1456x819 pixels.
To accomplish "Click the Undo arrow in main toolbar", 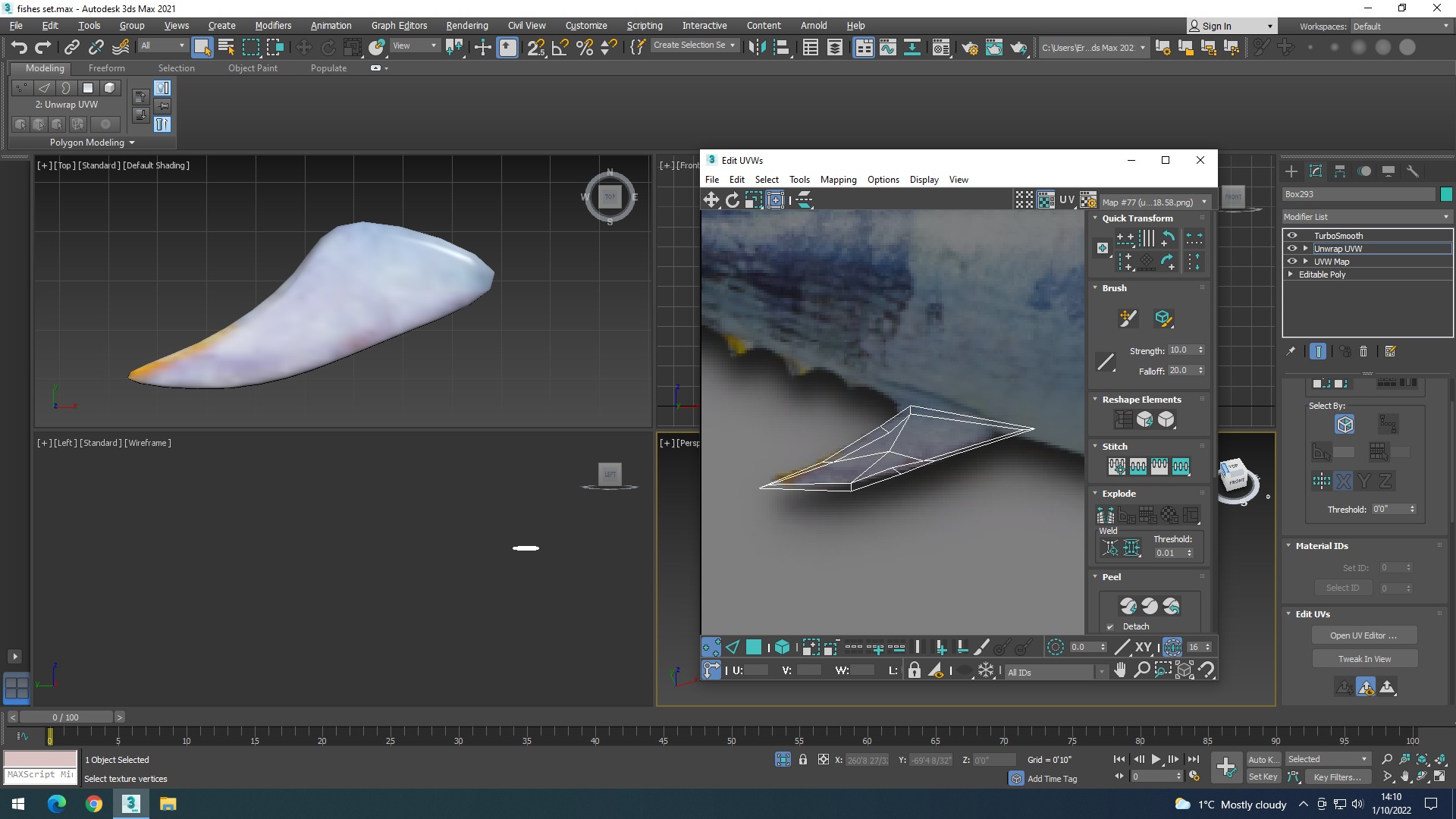I will pos(19,47).
